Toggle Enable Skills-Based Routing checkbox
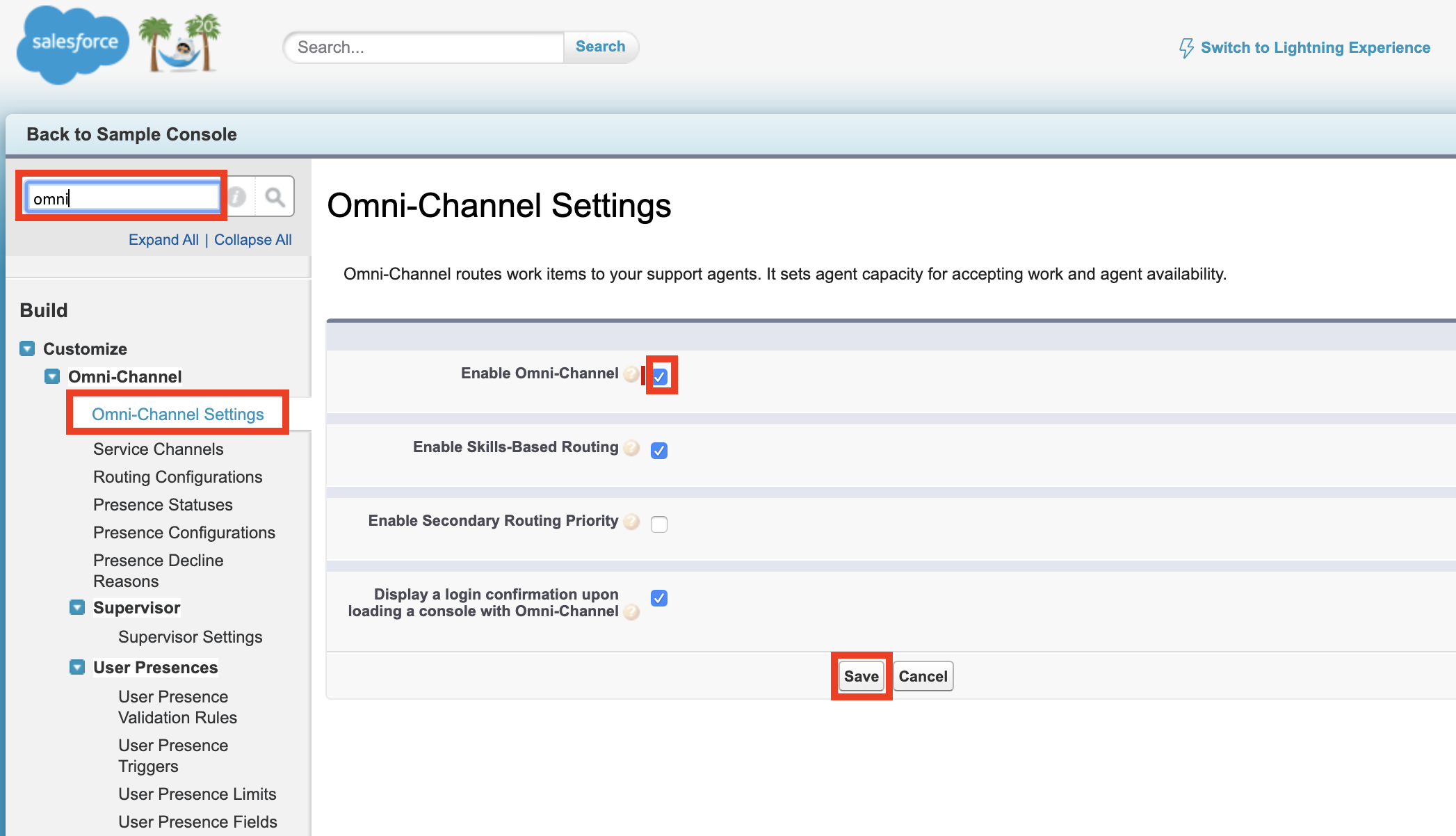 [x=659, y=451]
